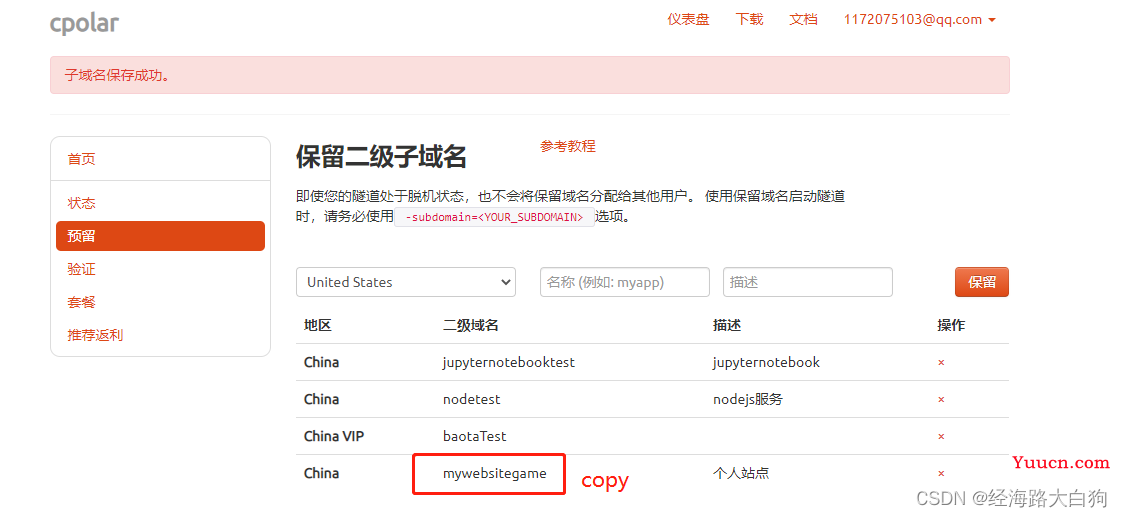Viewport: 1122px width, 517px height.
Task: Click the 操作 column header
Action: click(x=951, y=325)
